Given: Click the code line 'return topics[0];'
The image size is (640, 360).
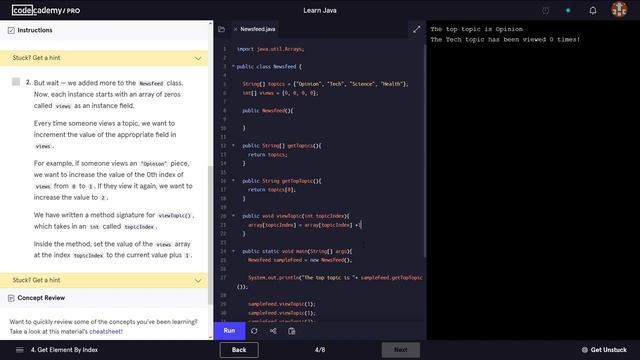Looking at the screenshot, I should coord(271,189).
